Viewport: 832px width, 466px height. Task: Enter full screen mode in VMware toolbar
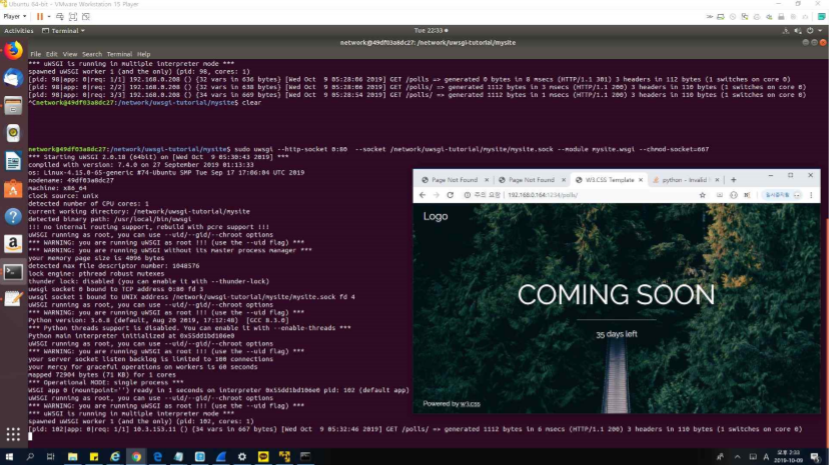pyautogui.click(x=73, y=16)
